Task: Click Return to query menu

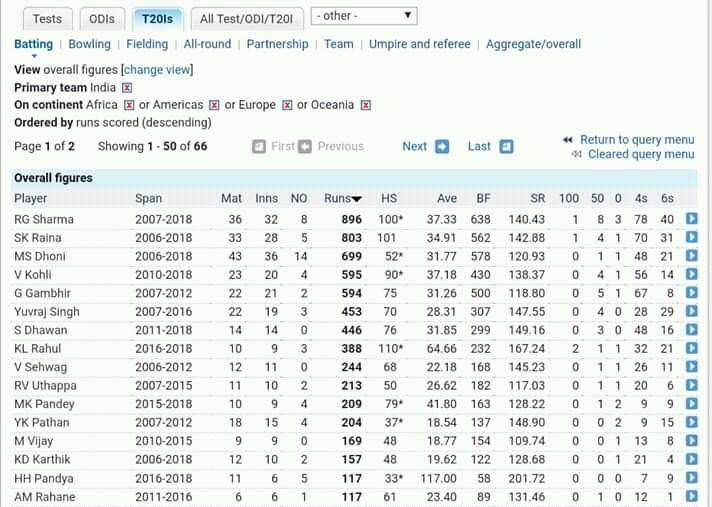Action: 637,139
